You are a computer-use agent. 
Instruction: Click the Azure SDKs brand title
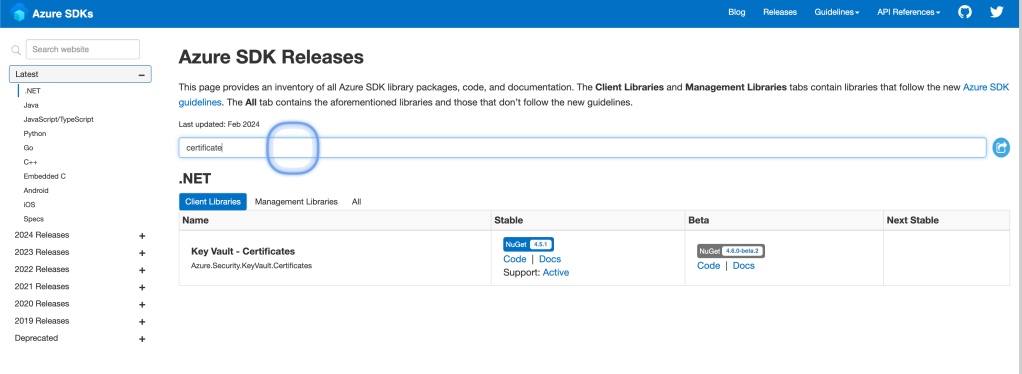click(x=63, y=14)
